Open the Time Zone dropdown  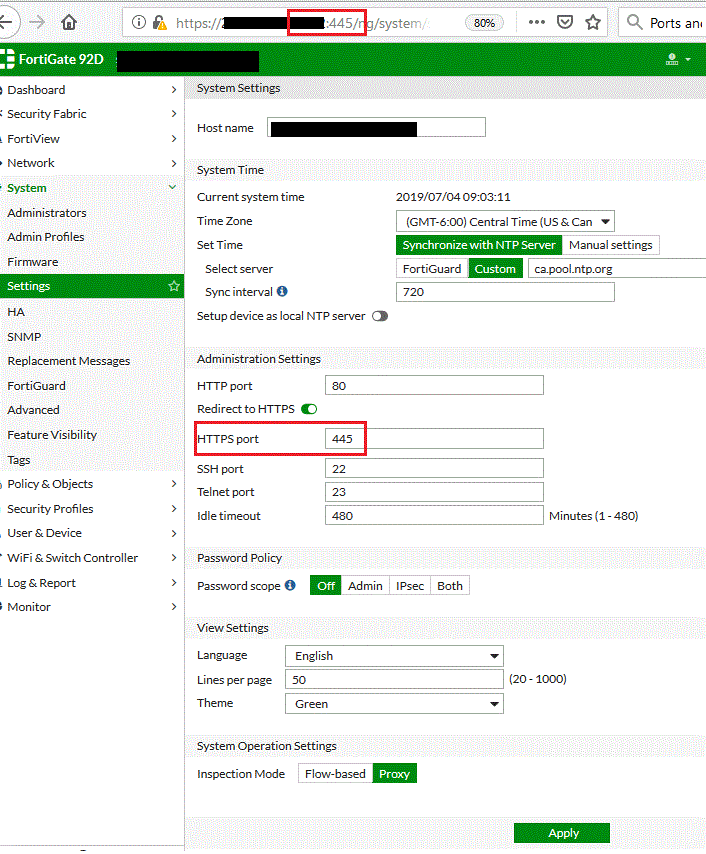(505, 221)
